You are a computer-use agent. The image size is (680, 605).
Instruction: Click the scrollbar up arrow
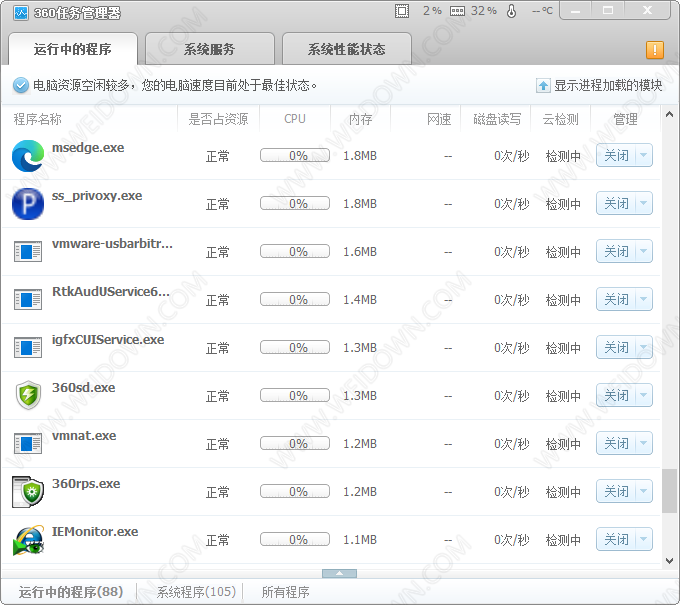coord(669,114)
